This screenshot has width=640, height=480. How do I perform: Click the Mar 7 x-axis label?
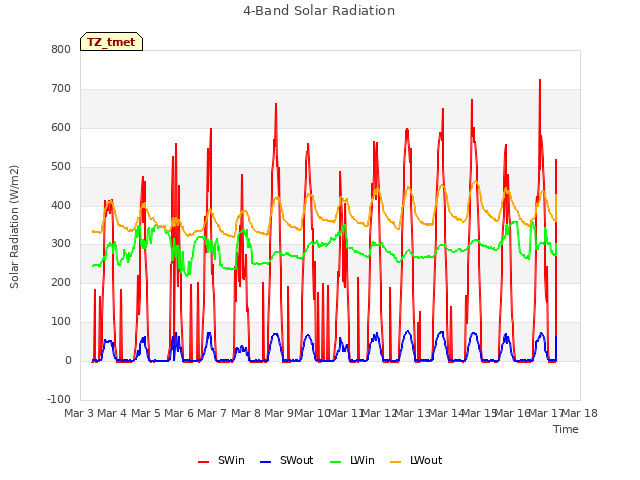(x=212, y=413)
